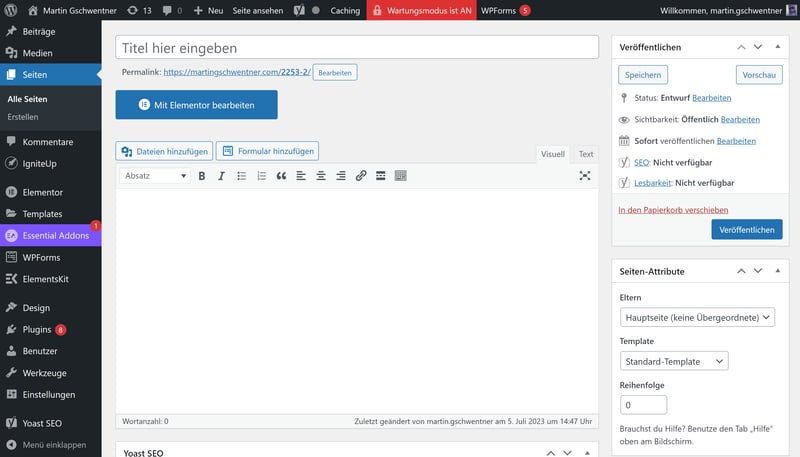Click the blue Veröffentlichen button

pyautogui.click(x=746, y=230)
